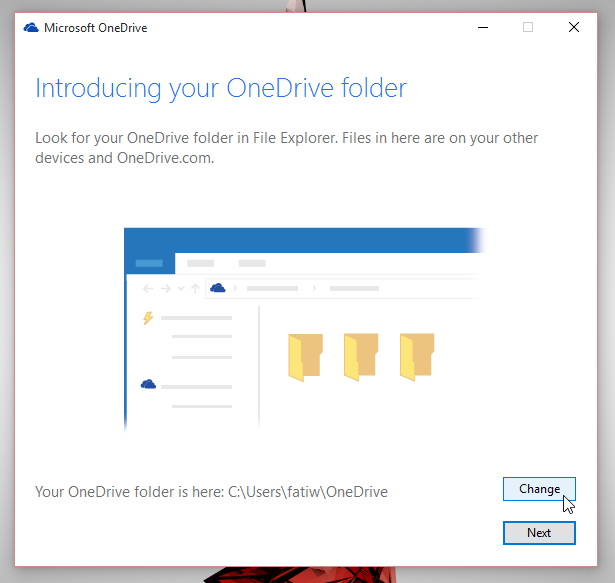
Task: Click the 'Look for your OneDrive folder' description
Action: (286, 148)
